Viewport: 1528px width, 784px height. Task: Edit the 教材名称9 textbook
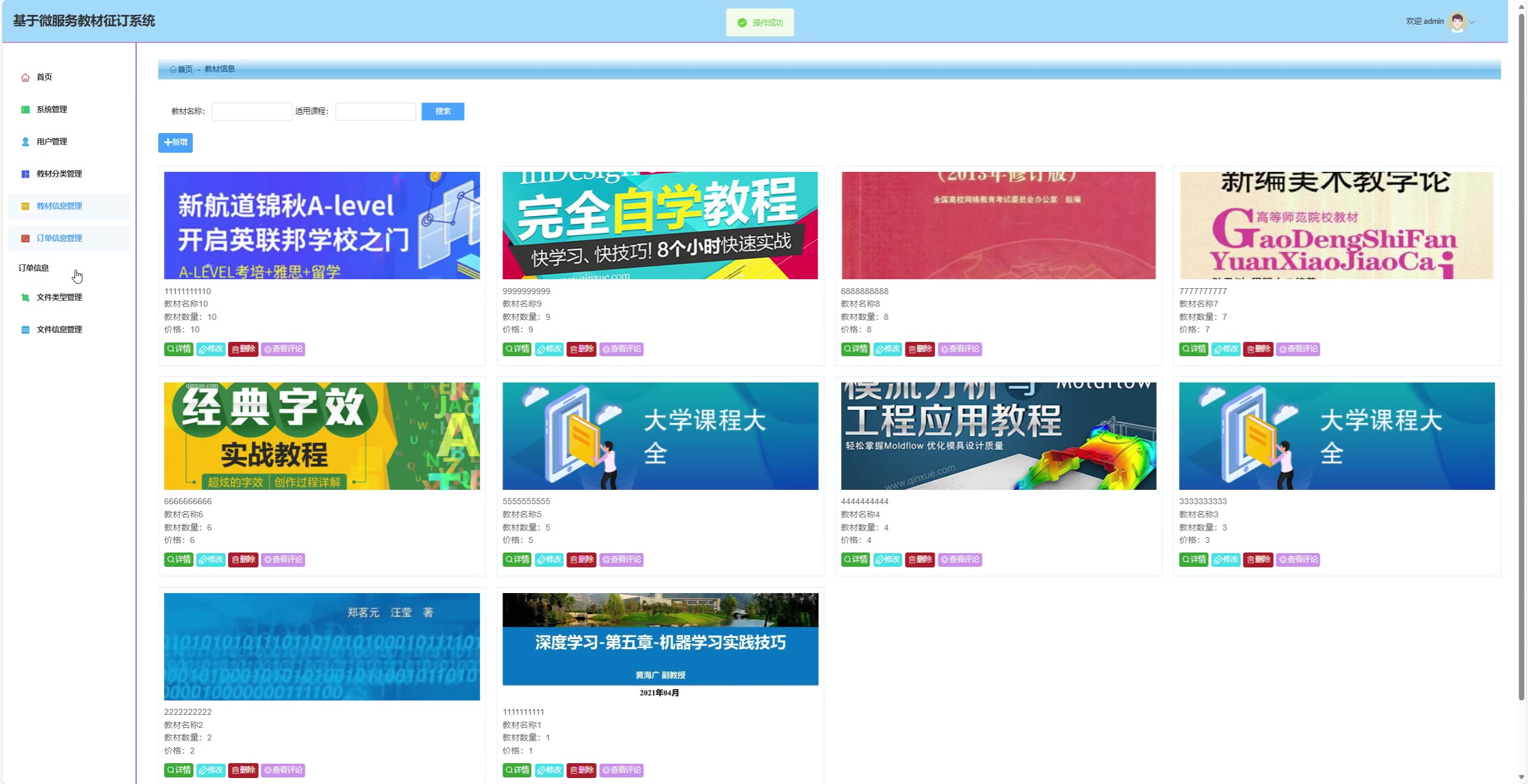point(549,349)
